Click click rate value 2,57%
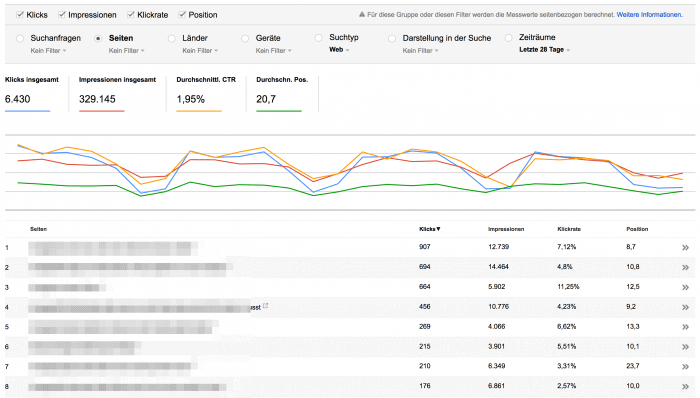 (x=567, y=386)
